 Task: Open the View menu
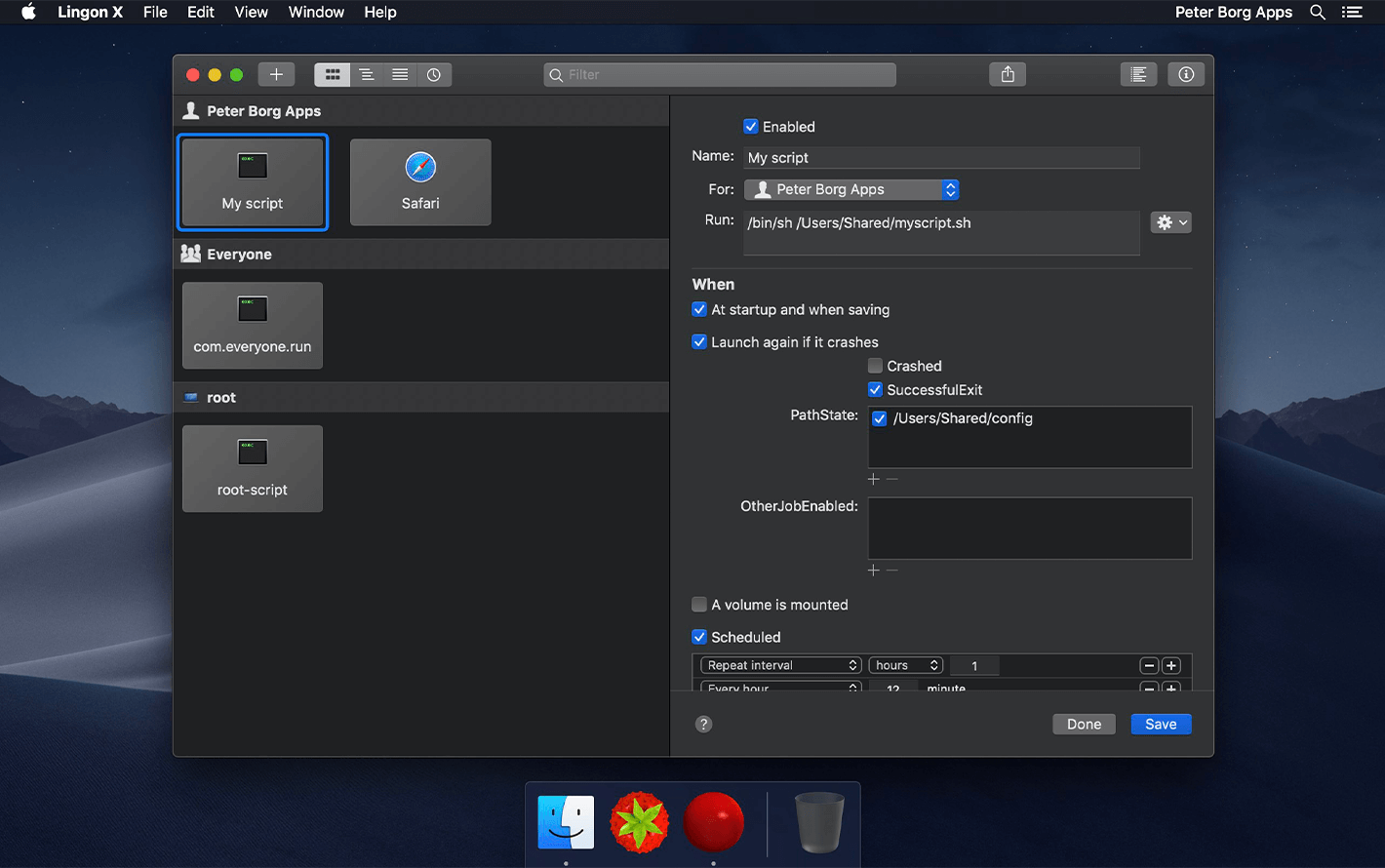[251, 12]
